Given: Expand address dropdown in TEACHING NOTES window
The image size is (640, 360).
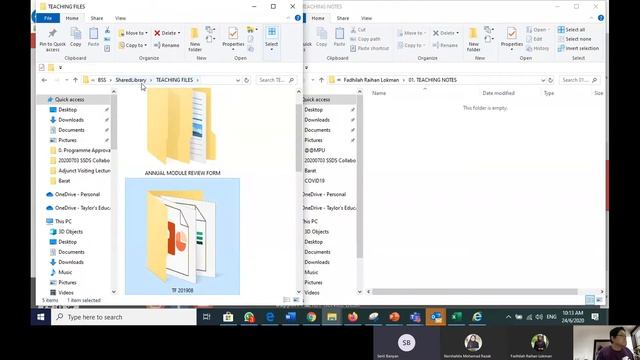Looking at the screenshot, I should pyautogui.click(x=543, y=80).
